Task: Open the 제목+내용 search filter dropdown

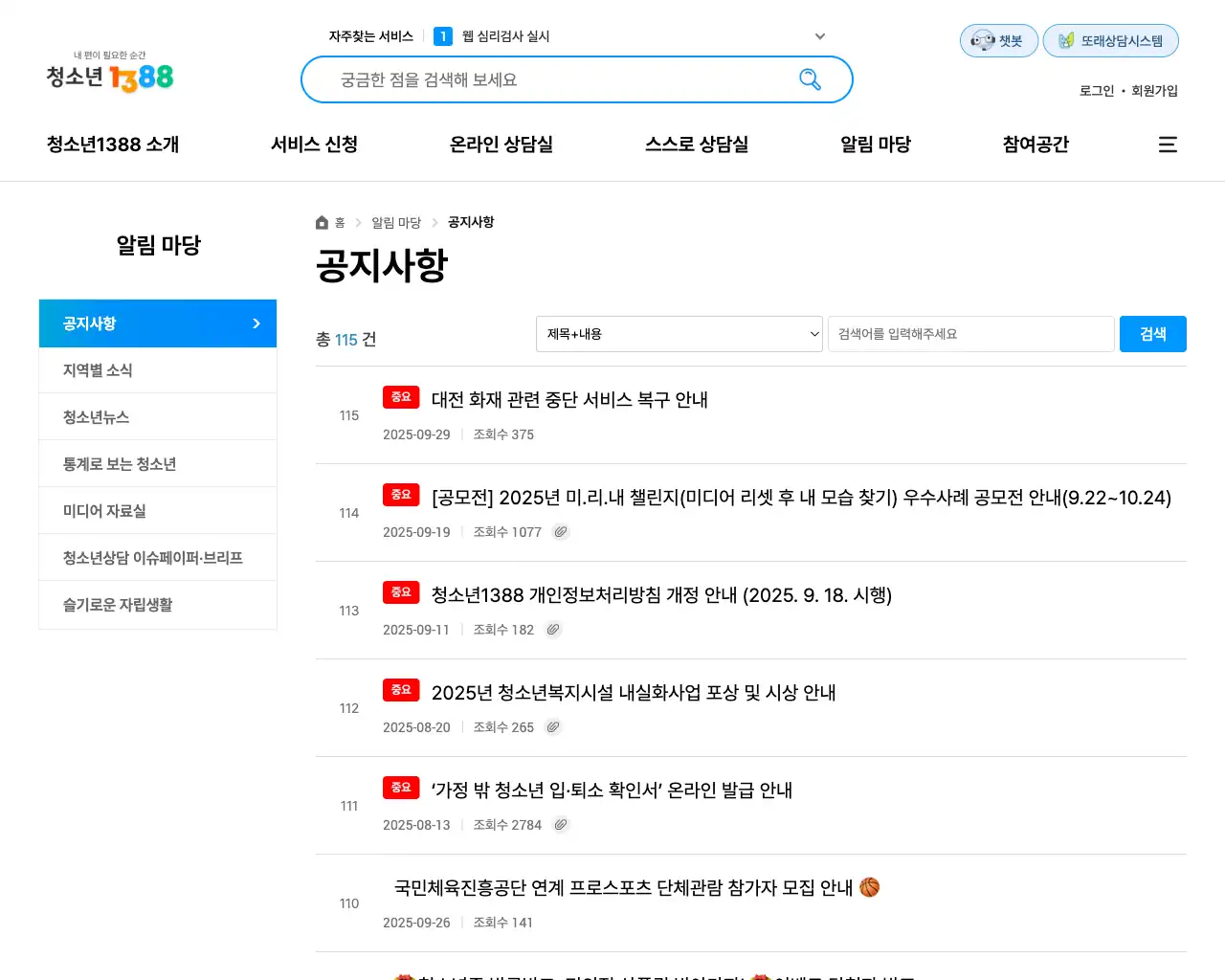Action: pos(679,334)
